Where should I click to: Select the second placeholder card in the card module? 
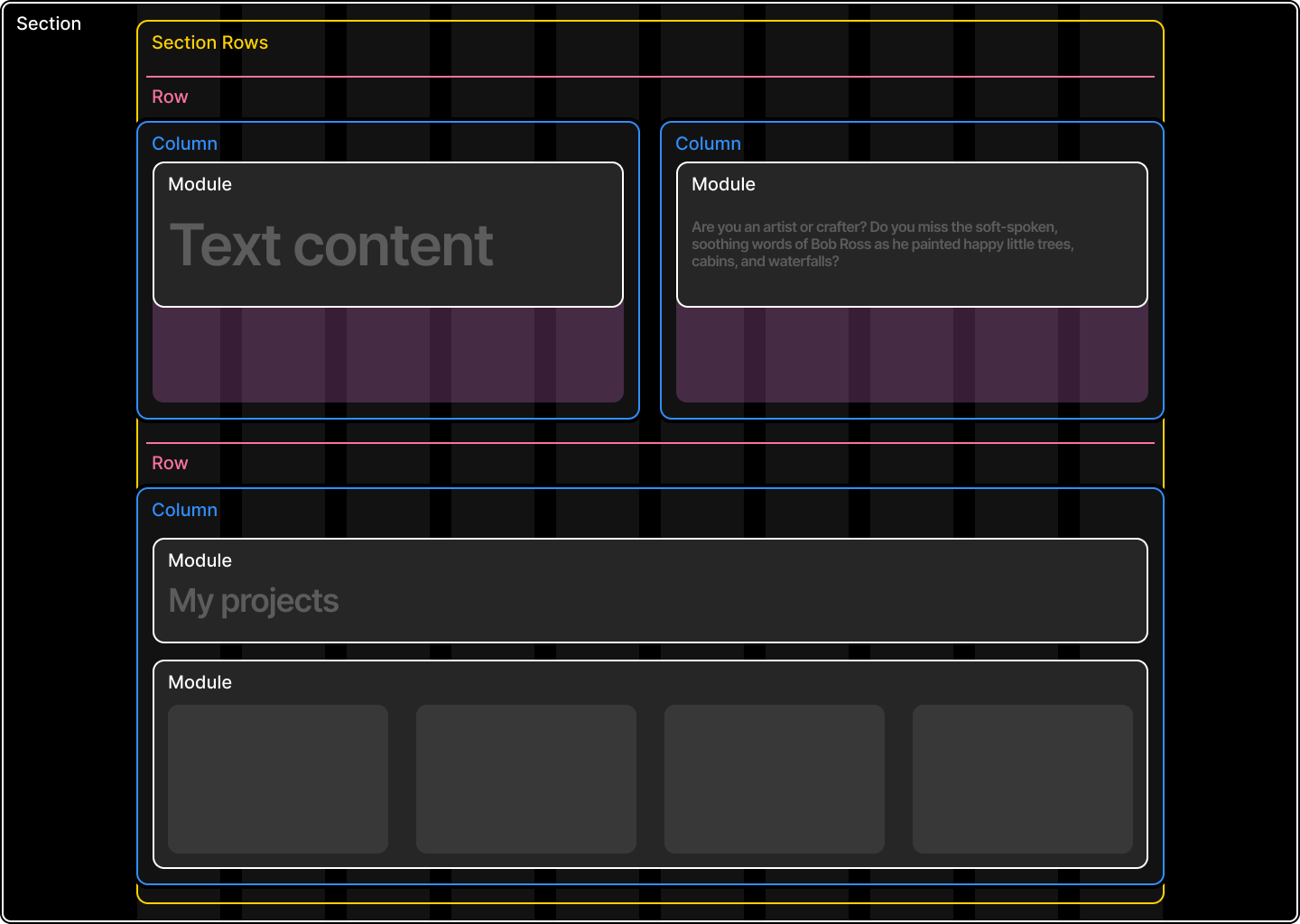tap(526, 779)
